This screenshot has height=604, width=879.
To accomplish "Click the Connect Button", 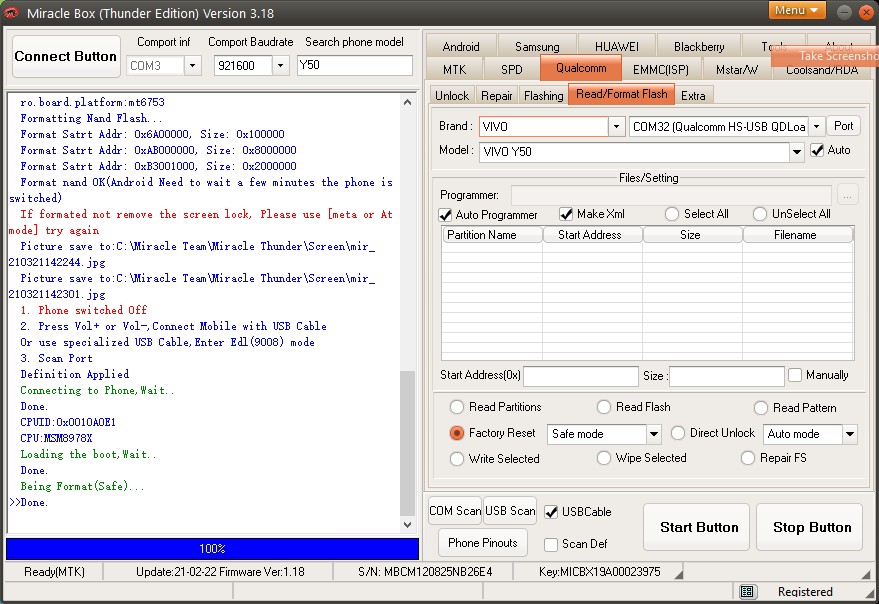I will (x=66, y=57).
